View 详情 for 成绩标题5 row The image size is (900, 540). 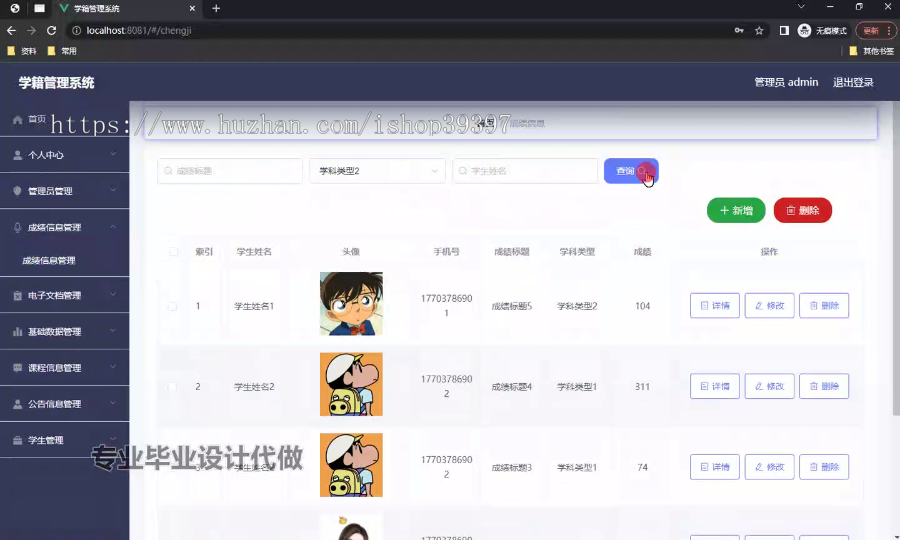click(715, 306)
